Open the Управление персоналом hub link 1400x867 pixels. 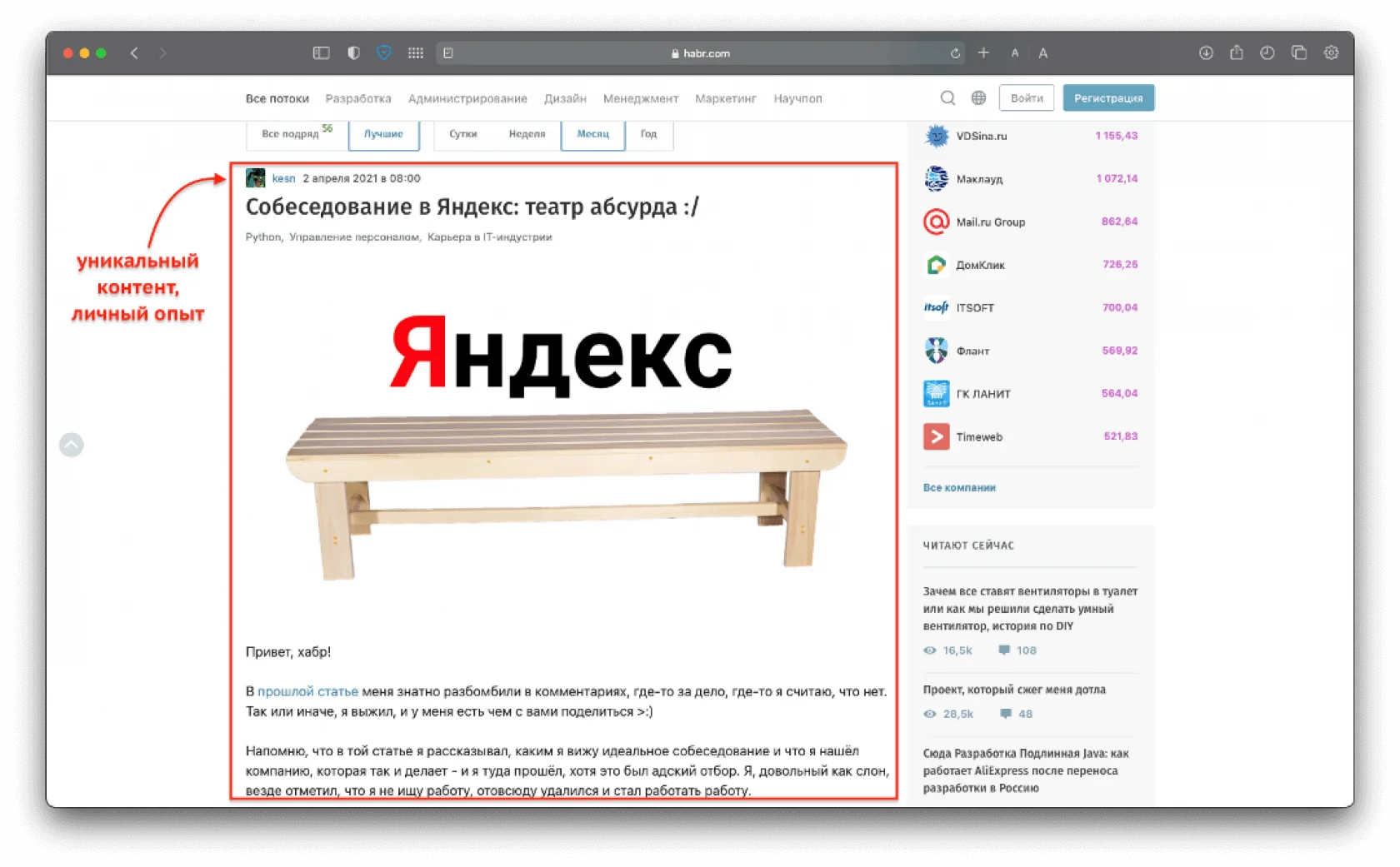(x=354, y=237)
